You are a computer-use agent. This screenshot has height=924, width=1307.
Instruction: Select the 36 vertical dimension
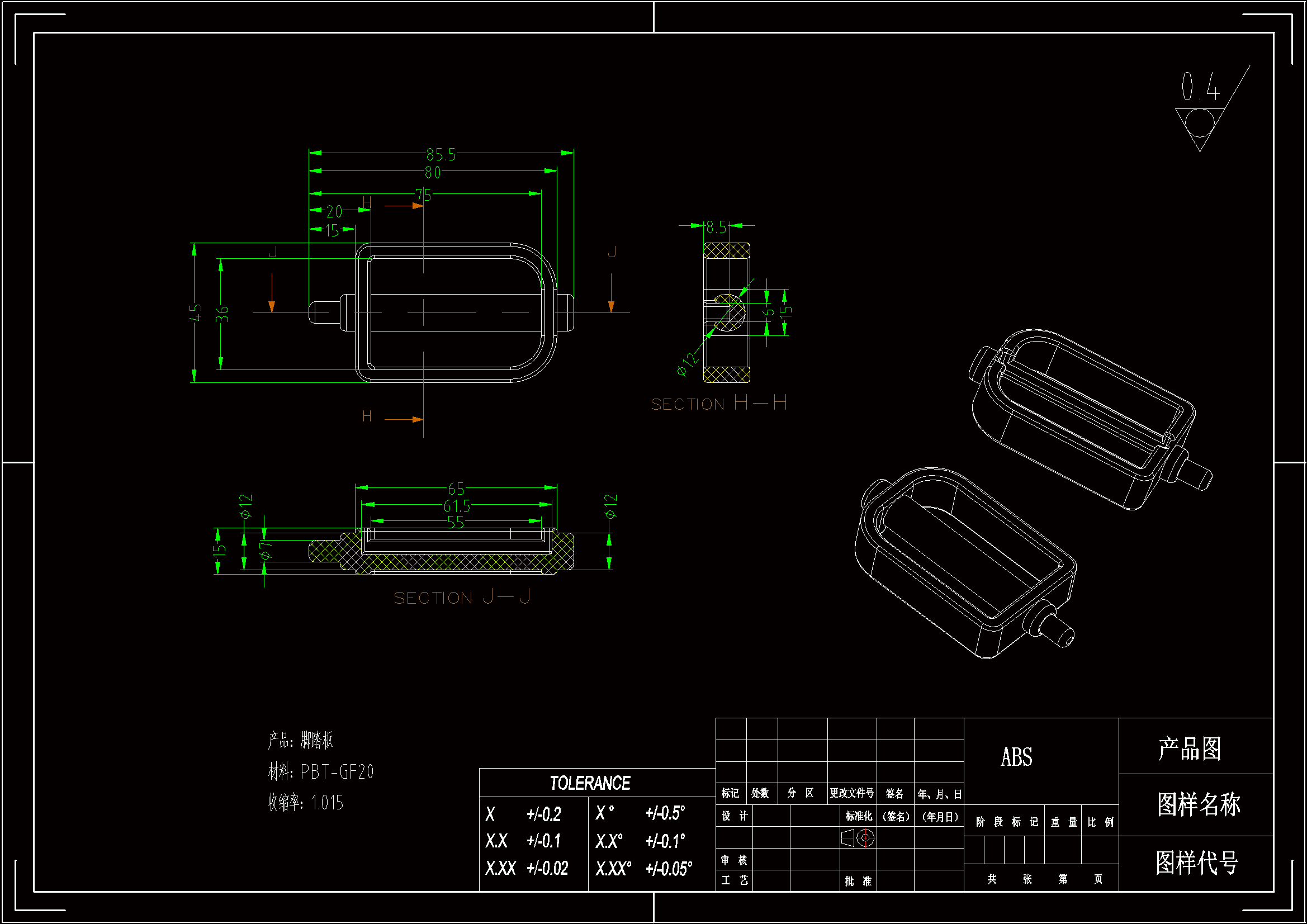(x=222, y=314)
